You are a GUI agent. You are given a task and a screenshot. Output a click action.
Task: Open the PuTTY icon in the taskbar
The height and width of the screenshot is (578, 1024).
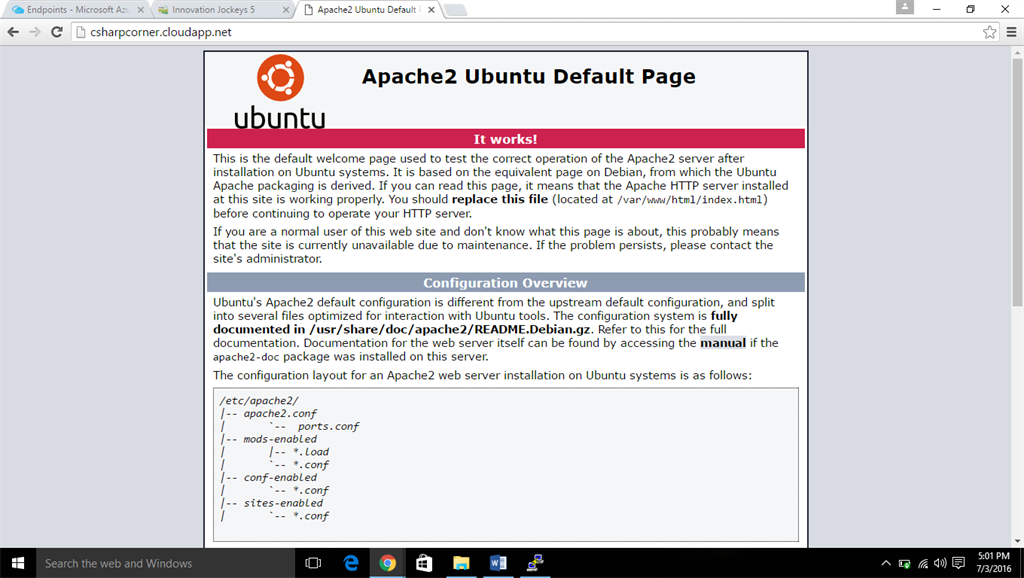535,563
